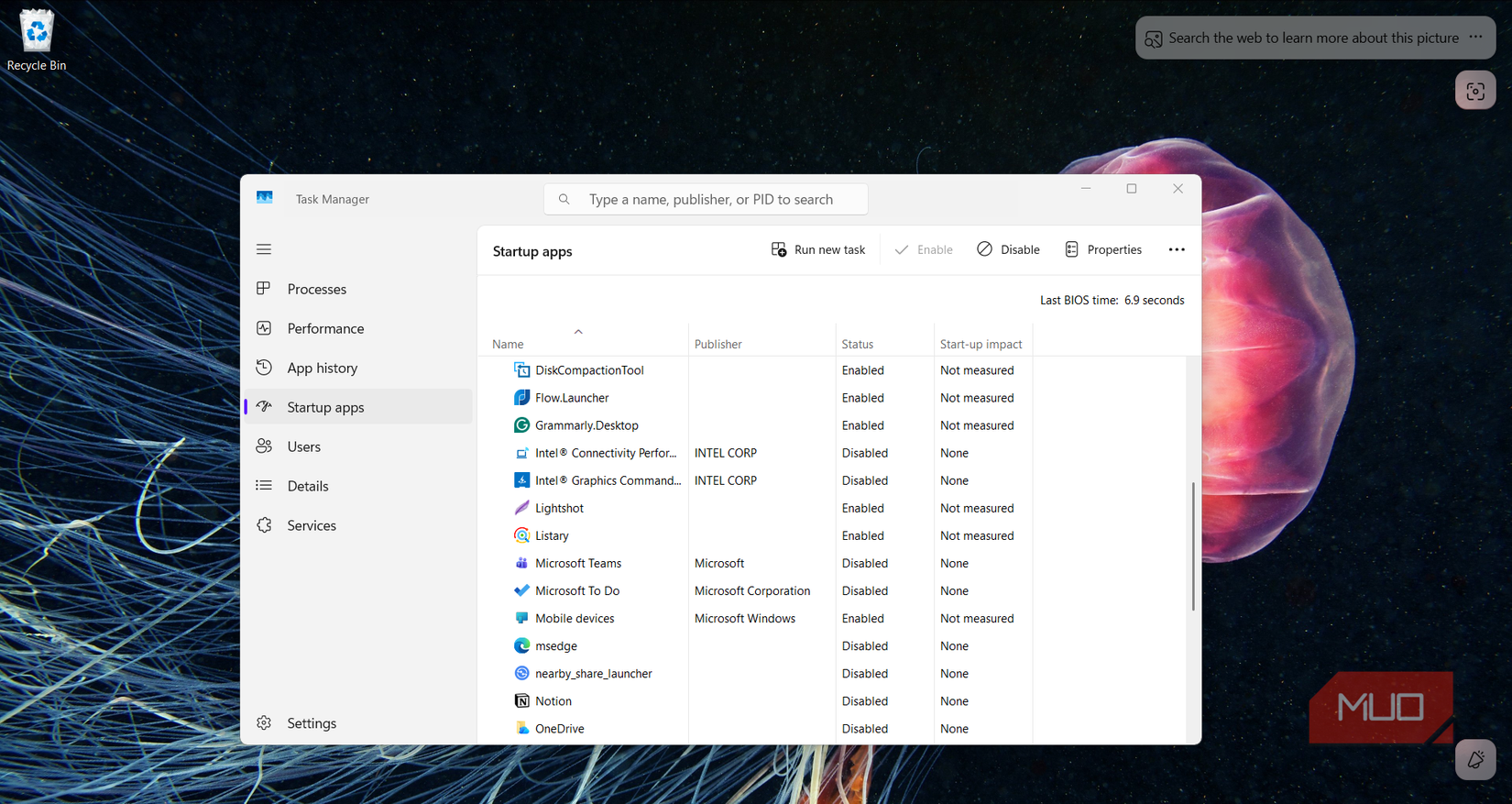Select the Microsoft To Do checkmark icon
Viewport: 1512px width, 804px height.
(521, 590)
